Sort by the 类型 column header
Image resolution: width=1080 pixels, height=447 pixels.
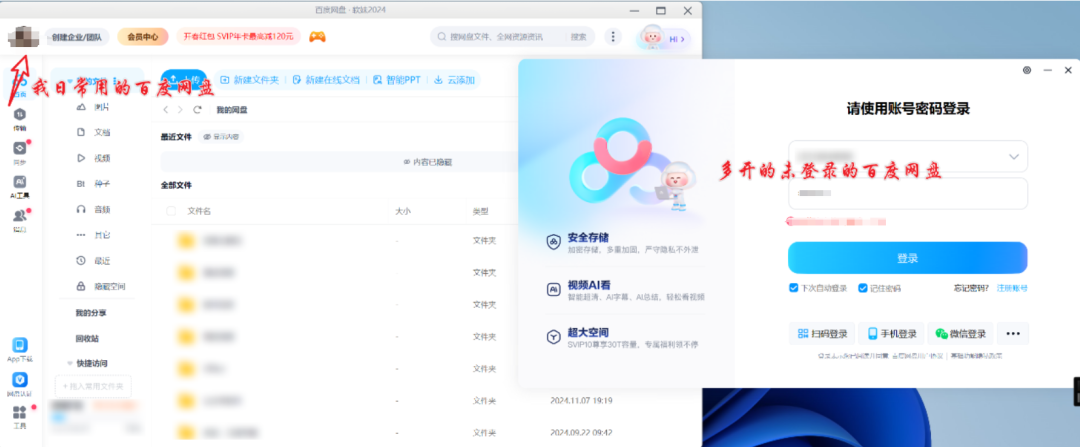[480, 211]
